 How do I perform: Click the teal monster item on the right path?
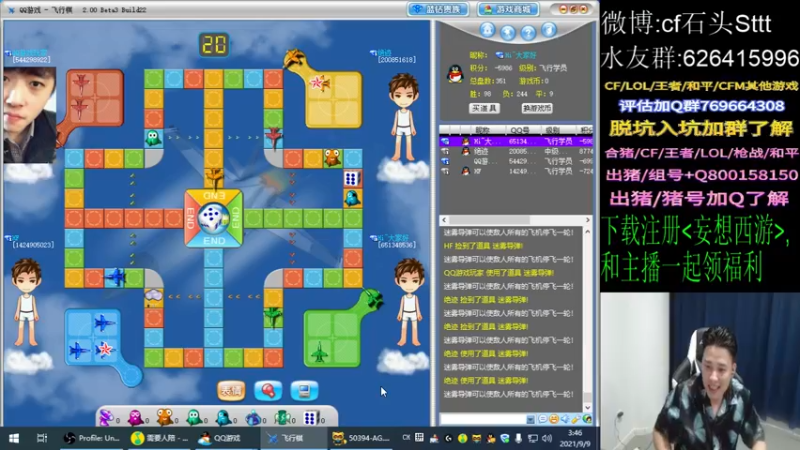point(352,198)
